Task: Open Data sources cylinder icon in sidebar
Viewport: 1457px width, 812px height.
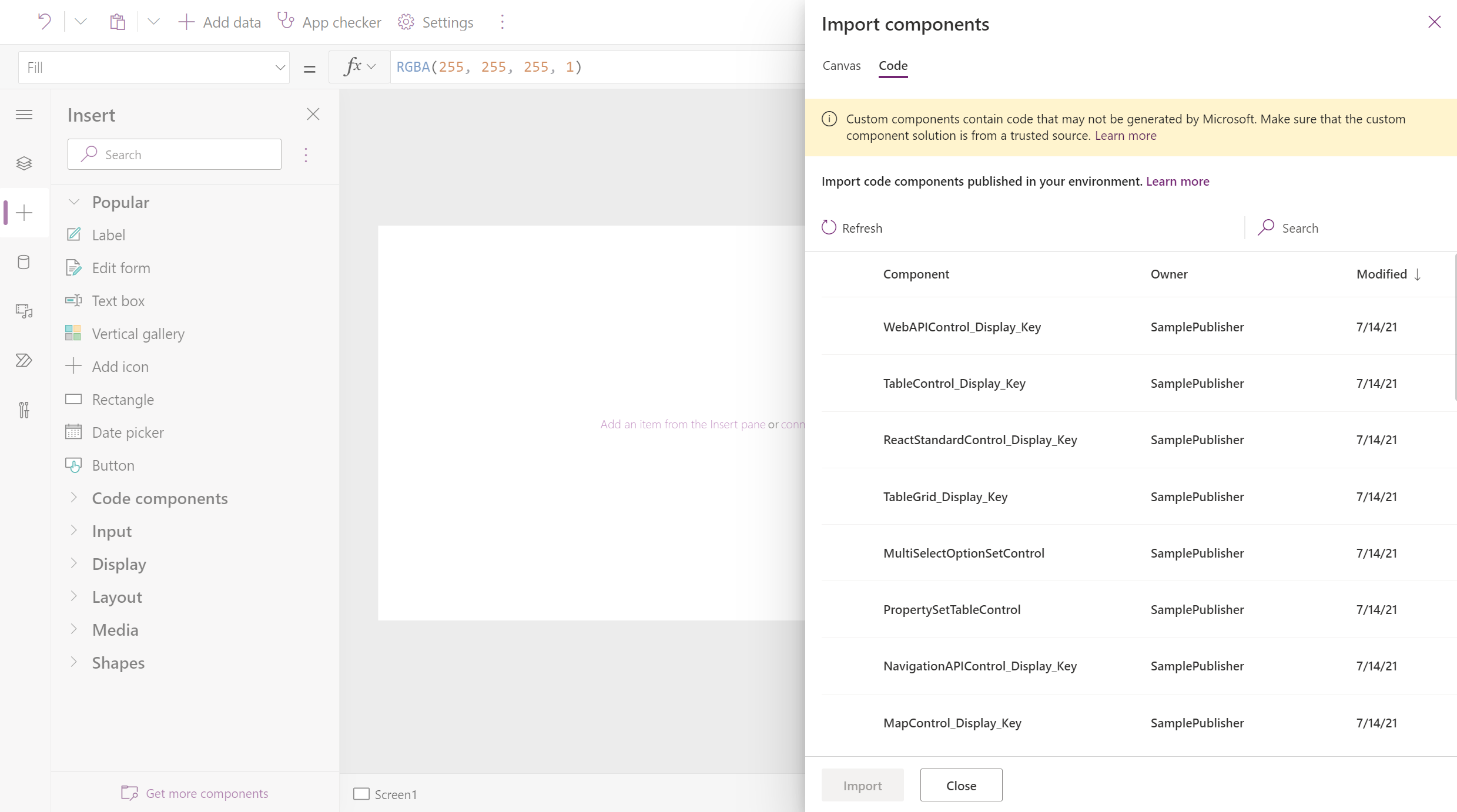Action: point(24,262)
